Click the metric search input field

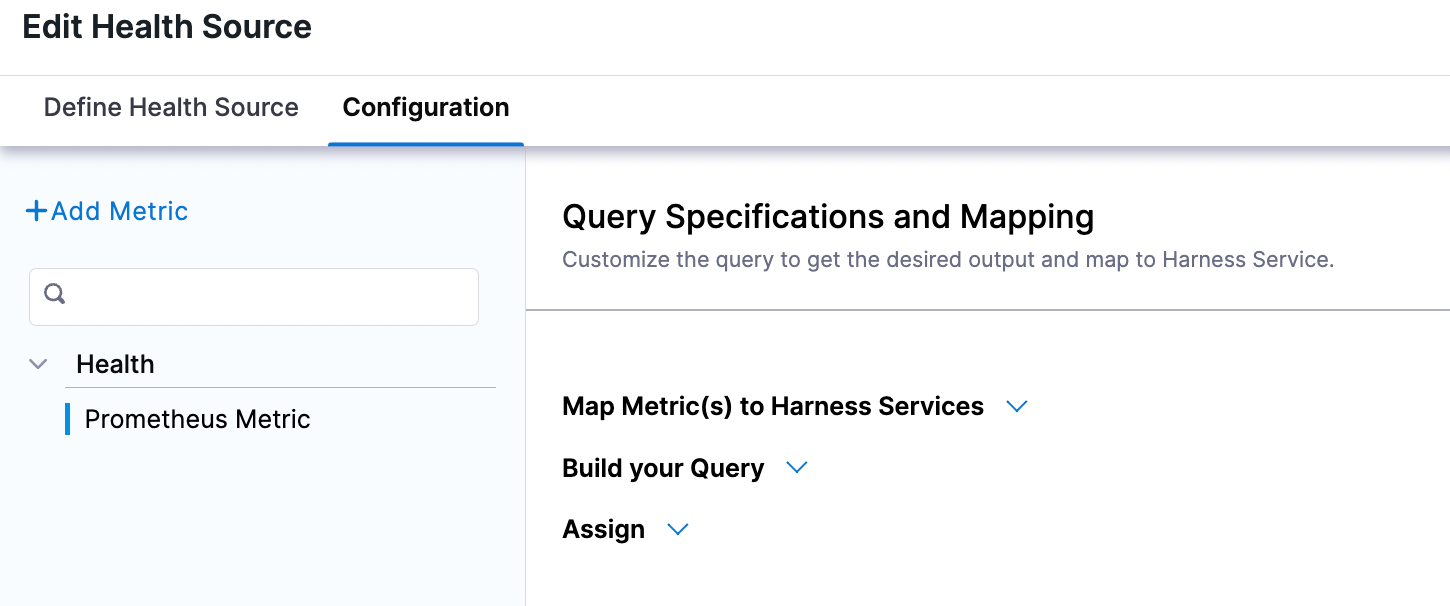(254, 294)
